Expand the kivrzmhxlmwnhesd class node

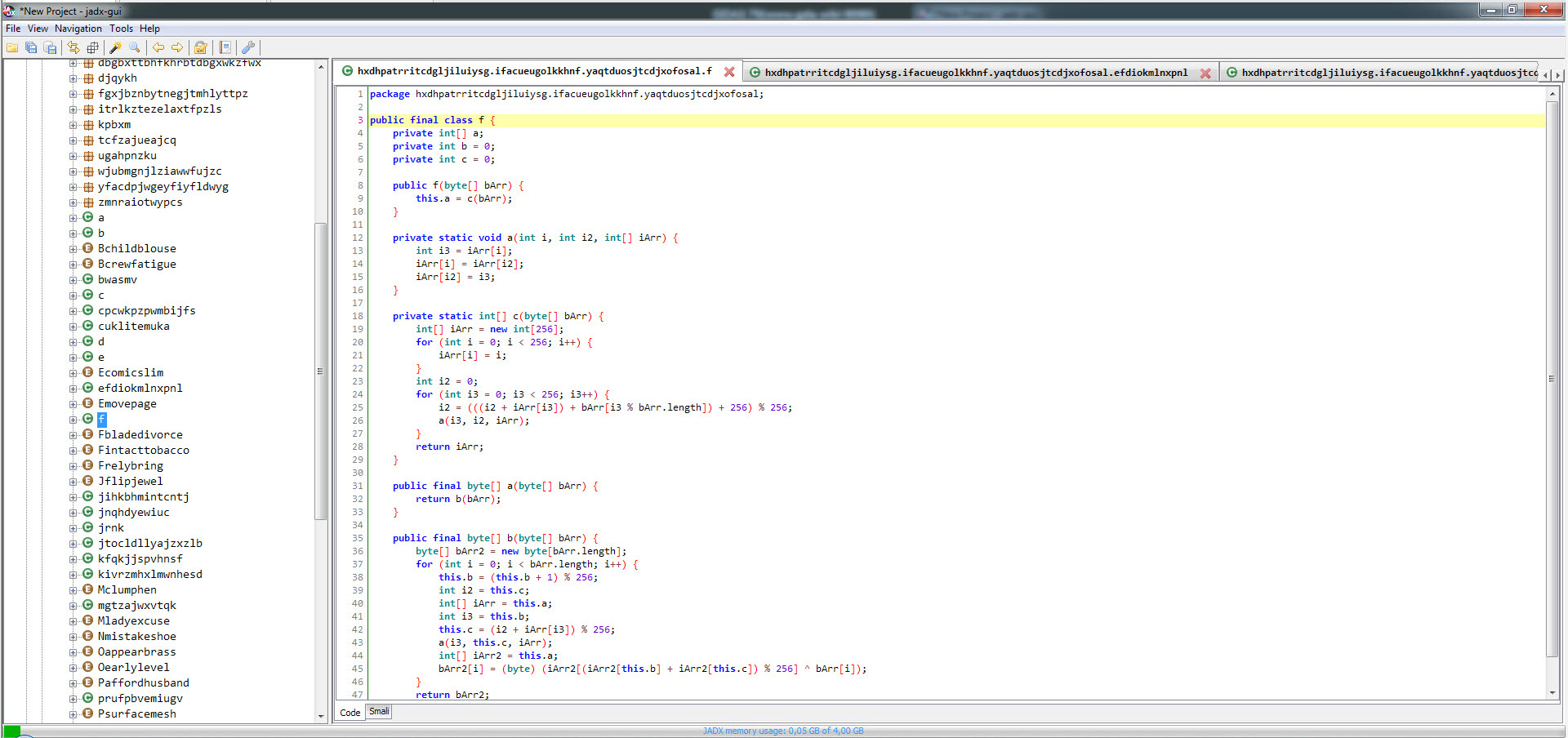tap(73, 575)
